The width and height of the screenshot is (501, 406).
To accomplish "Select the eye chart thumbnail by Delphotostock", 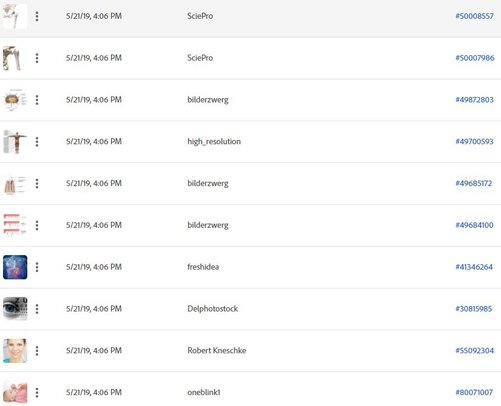I will tap(15, 309).
